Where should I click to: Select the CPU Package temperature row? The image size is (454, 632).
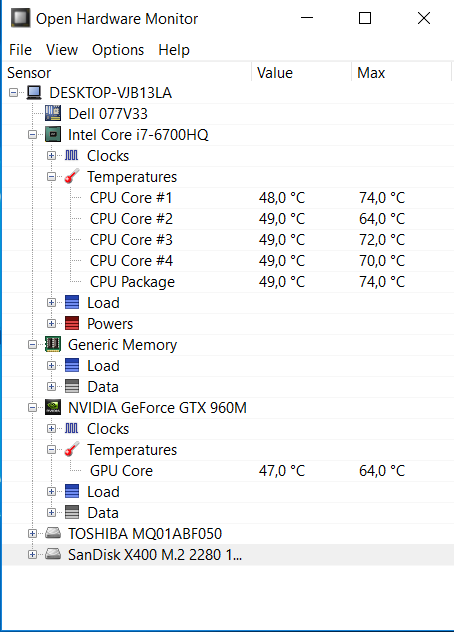(228, 282)
